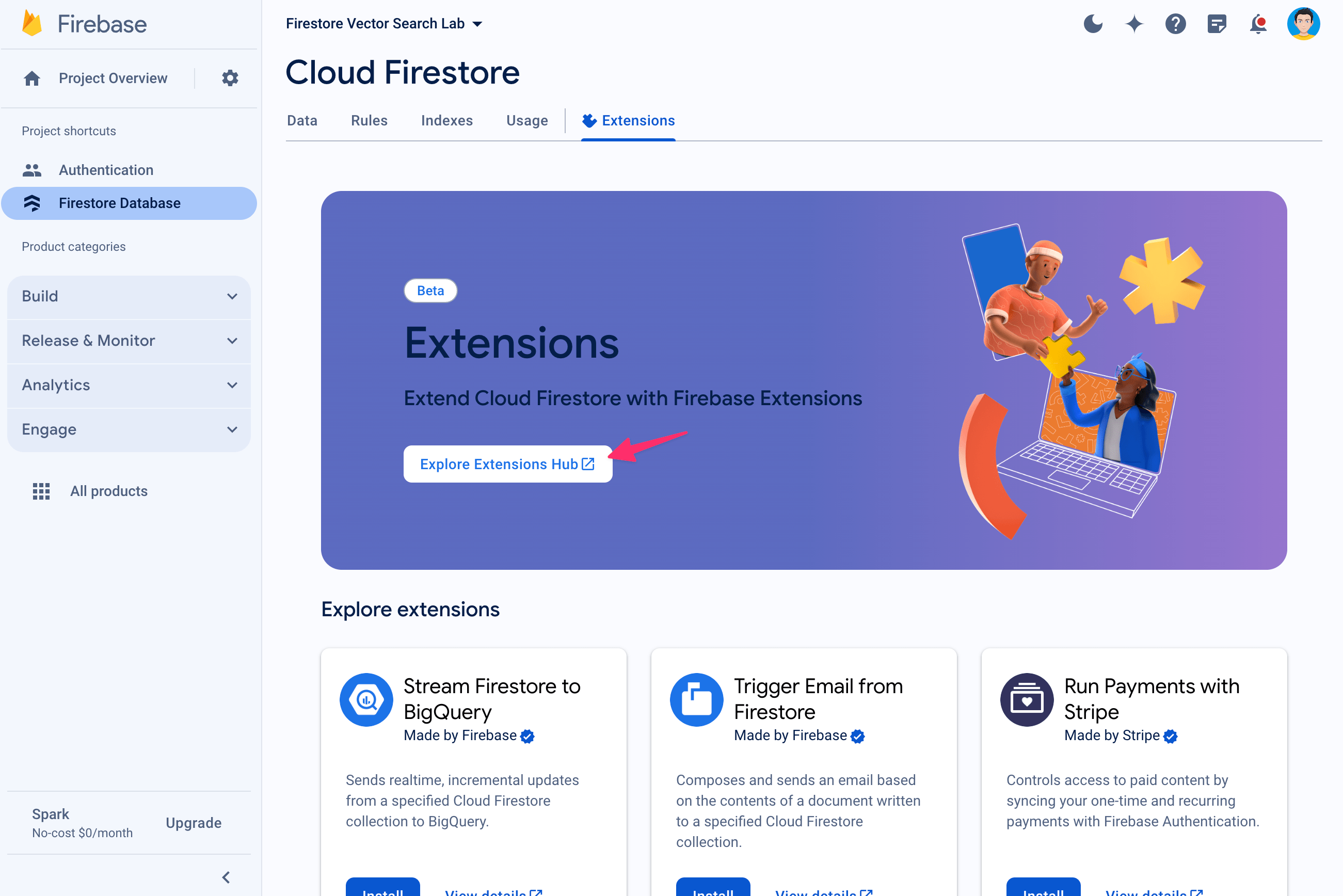Viewport: 1343px width, 896px height.
Task: Click Upgrade plan link
Action: (x=193, y=822)
